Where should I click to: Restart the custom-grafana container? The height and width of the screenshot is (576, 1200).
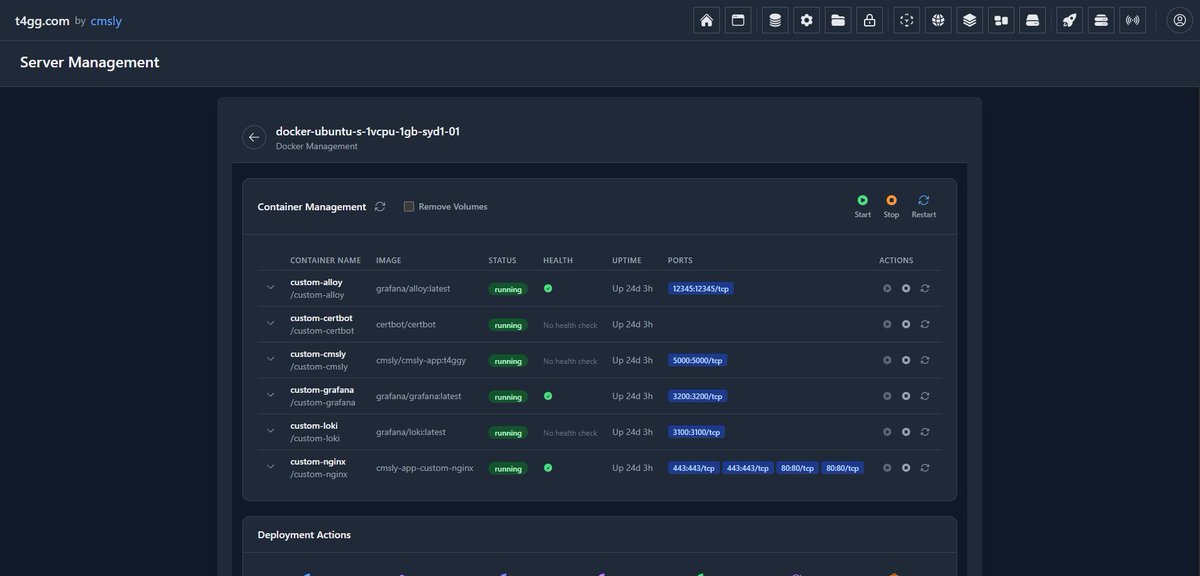pyautogui.click(x=925, y=396)
